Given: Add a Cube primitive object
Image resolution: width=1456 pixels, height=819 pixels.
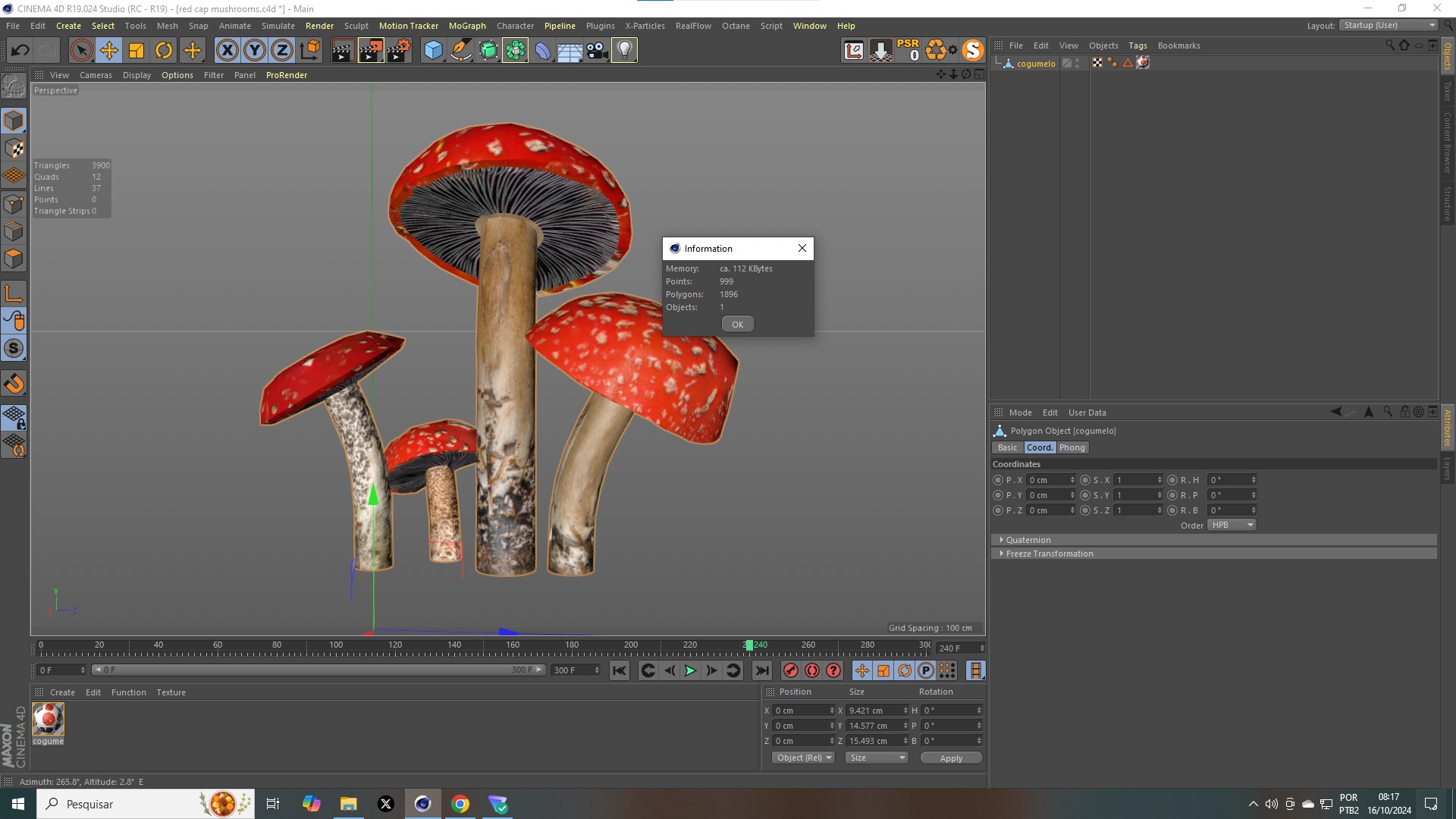Looking at the screenshot, I should (433, 51).
